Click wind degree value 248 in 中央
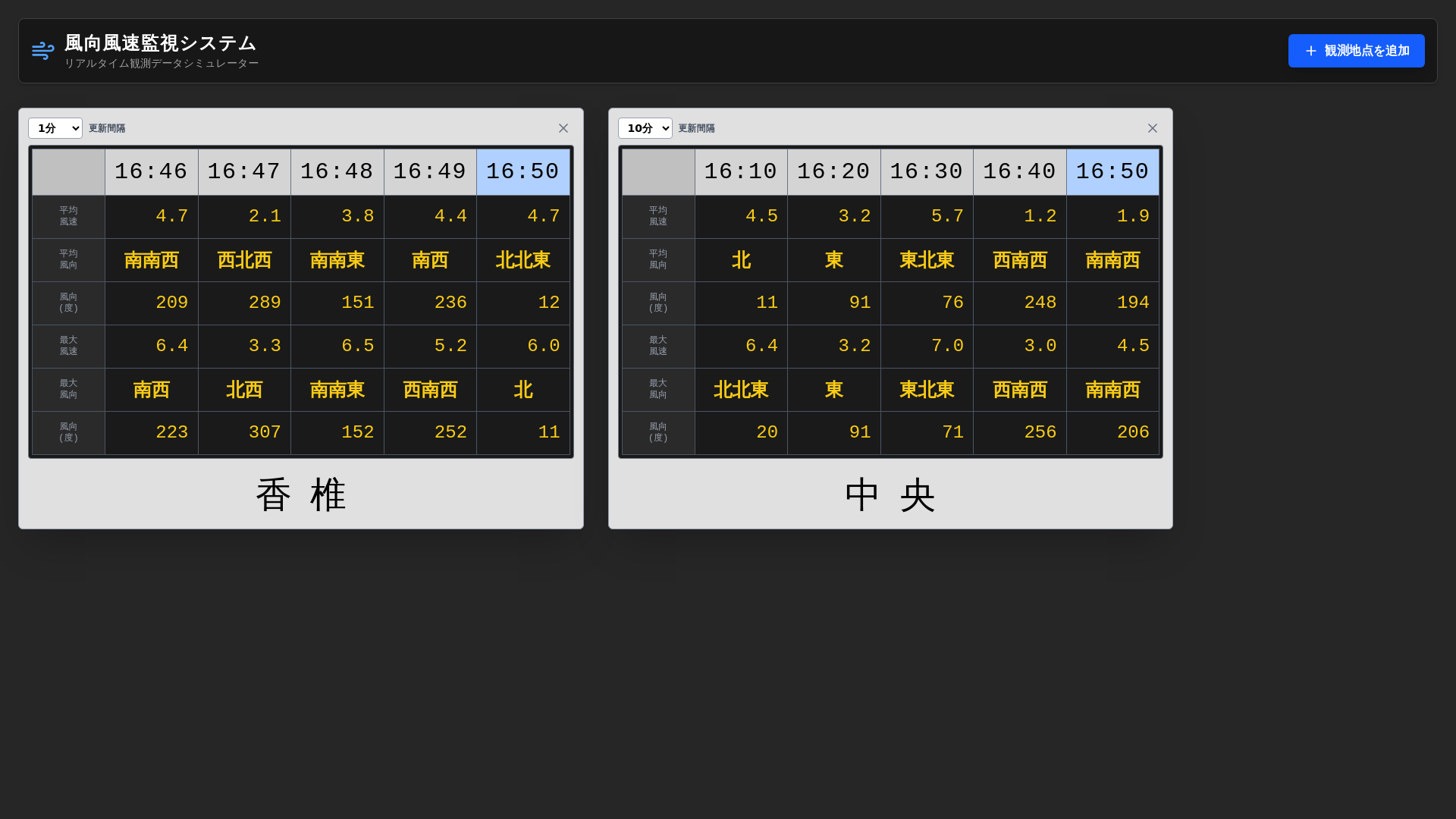This screenshot has height=819, width=1456. (1020, 303)
